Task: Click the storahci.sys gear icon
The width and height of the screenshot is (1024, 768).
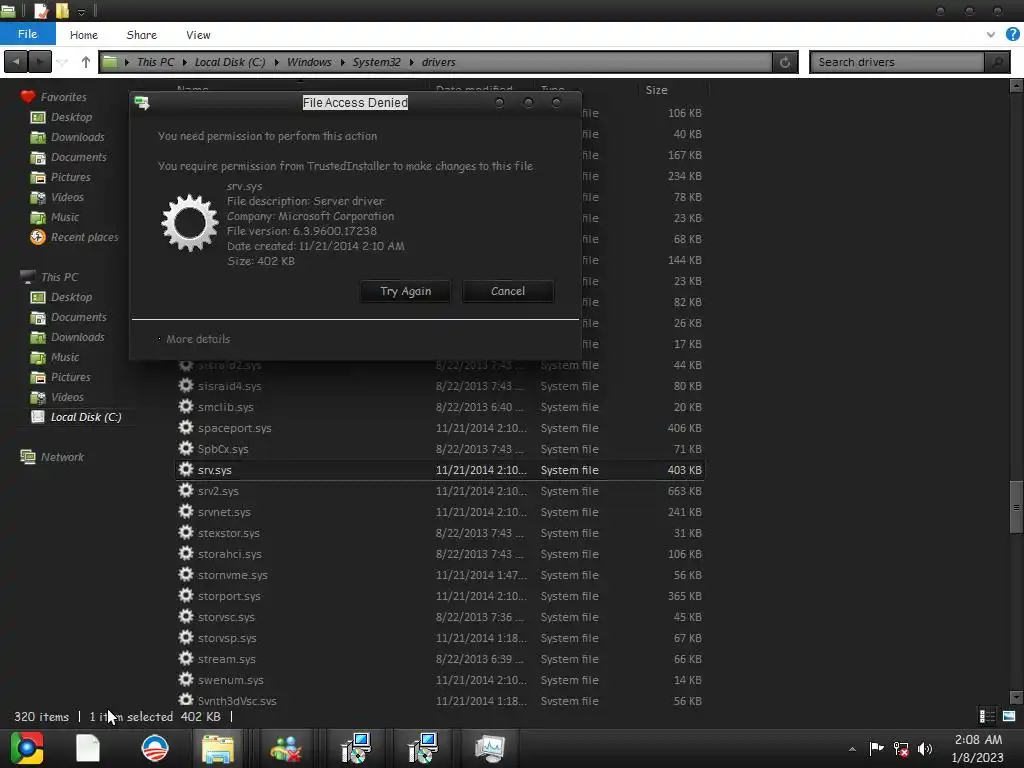Action: click(x=186, y=553)
